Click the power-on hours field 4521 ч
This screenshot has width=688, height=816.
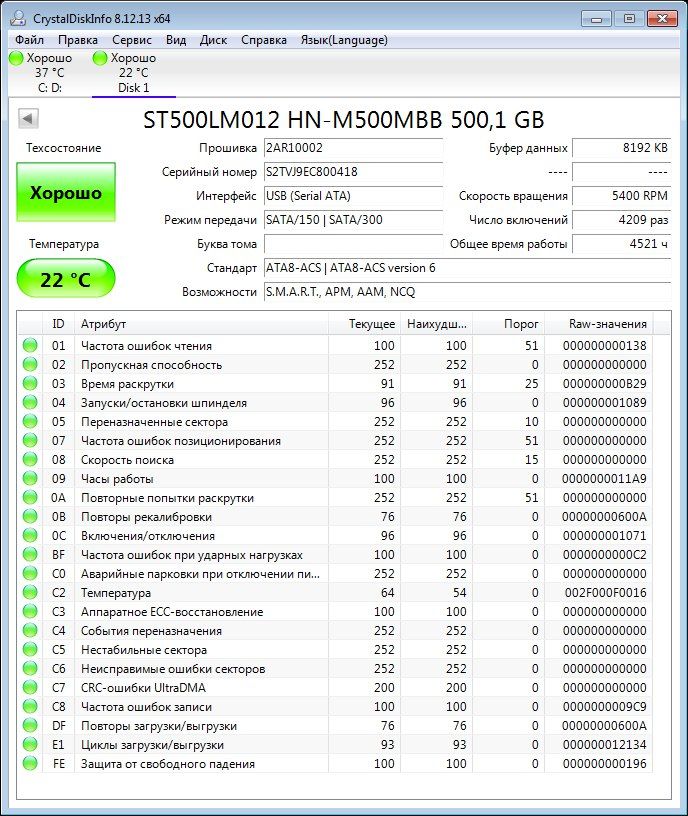621,244
